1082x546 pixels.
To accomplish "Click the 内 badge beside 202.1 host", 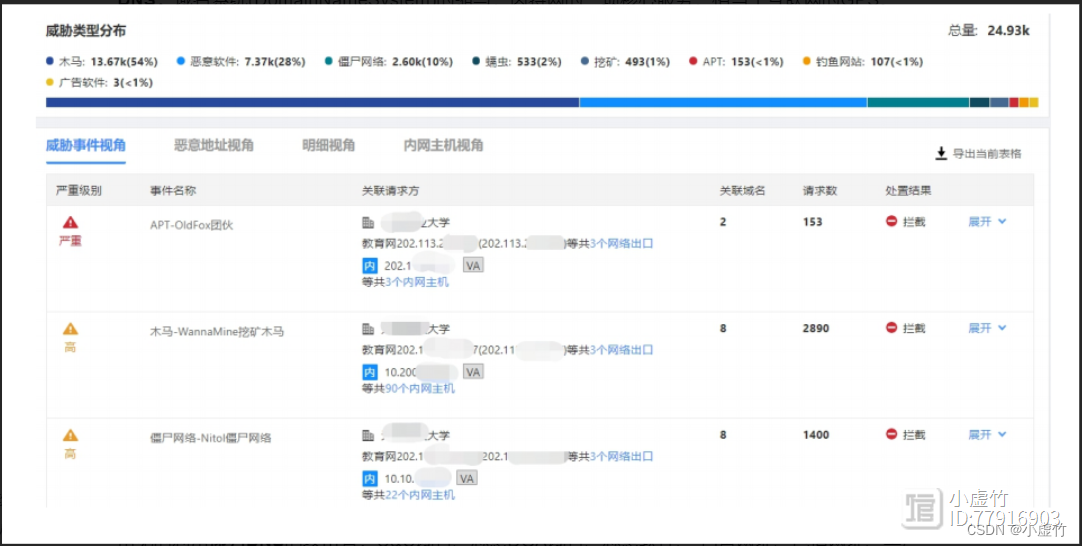I will [371, 266].
